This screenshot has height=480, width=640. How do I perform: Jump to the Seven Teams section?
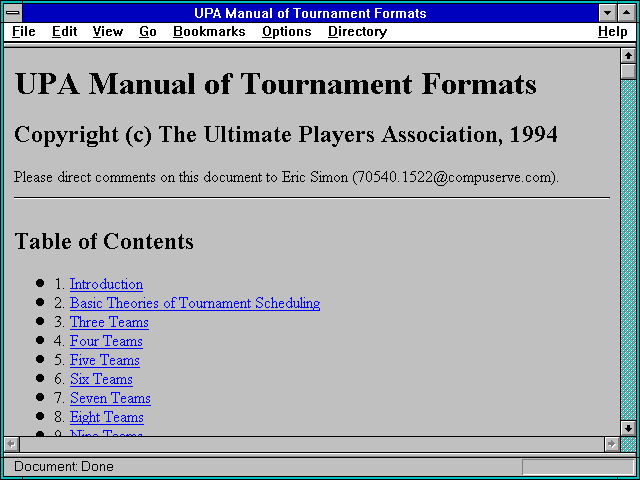[x=110, y=398]
